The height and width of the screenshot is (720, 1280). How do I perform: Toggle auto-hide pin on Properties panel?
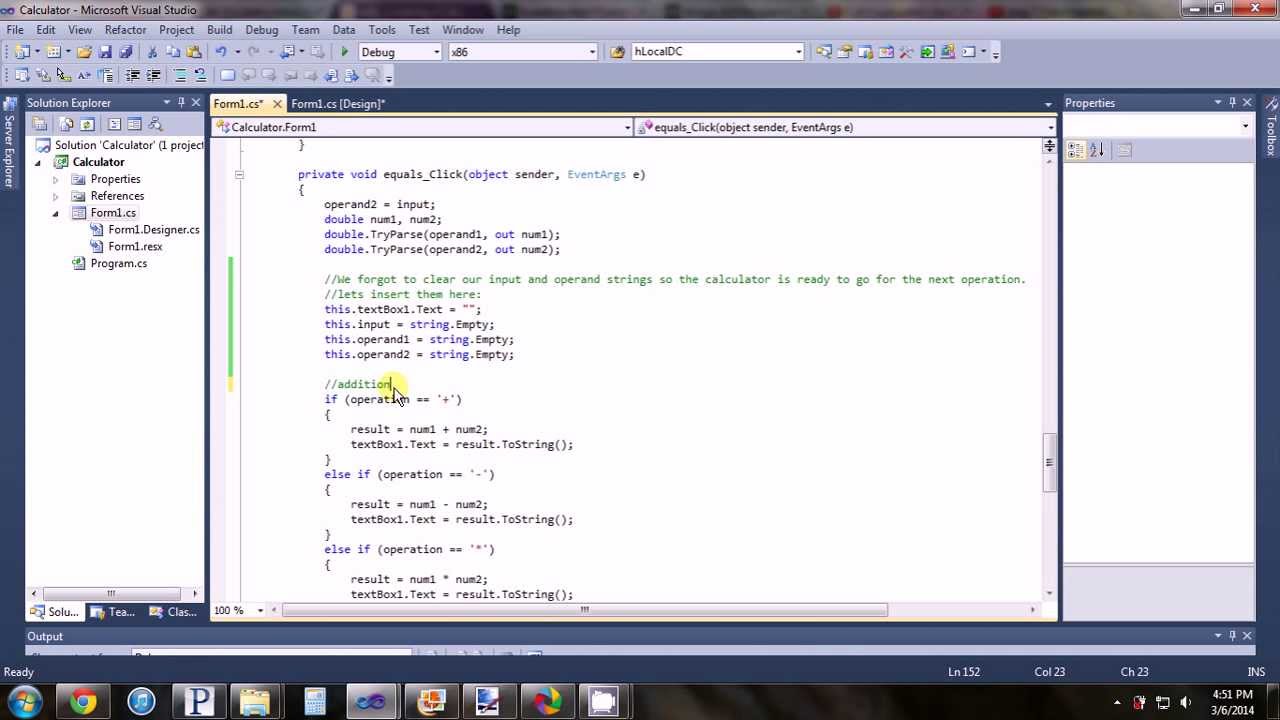1232,103
